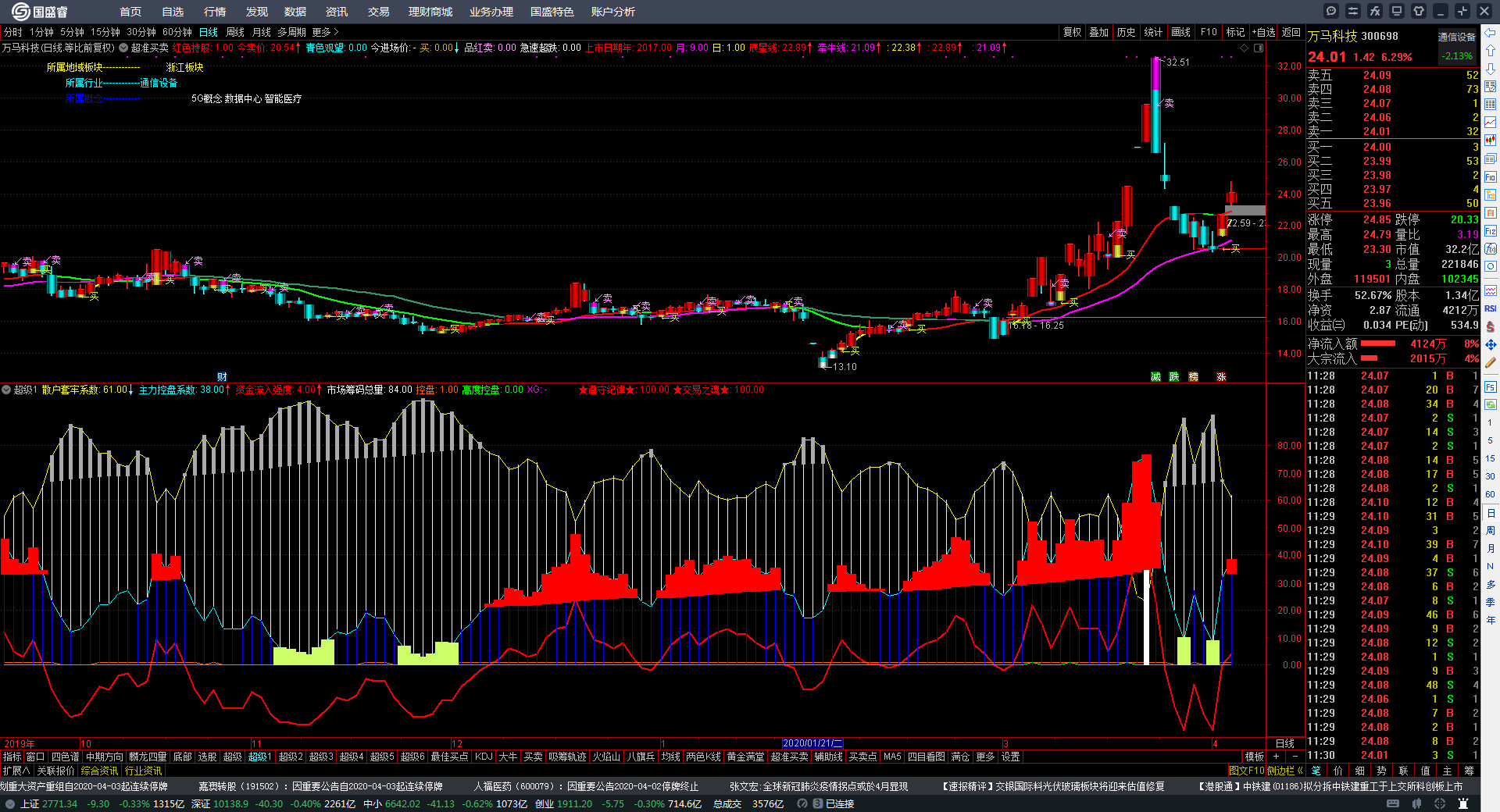Screen dimensions: 1500x812
Task: Open the 交易 menu
Action: 378,12
